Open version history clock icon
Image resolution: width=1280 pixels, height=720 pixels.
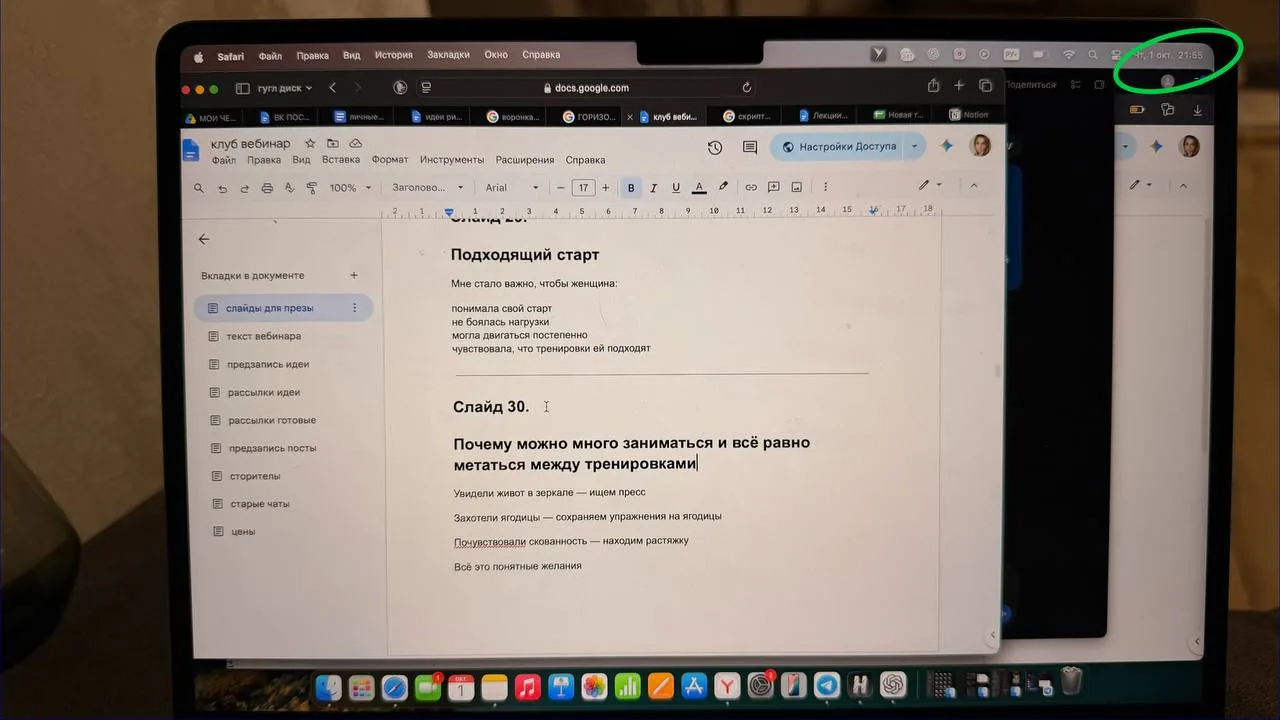pos(714,147)
